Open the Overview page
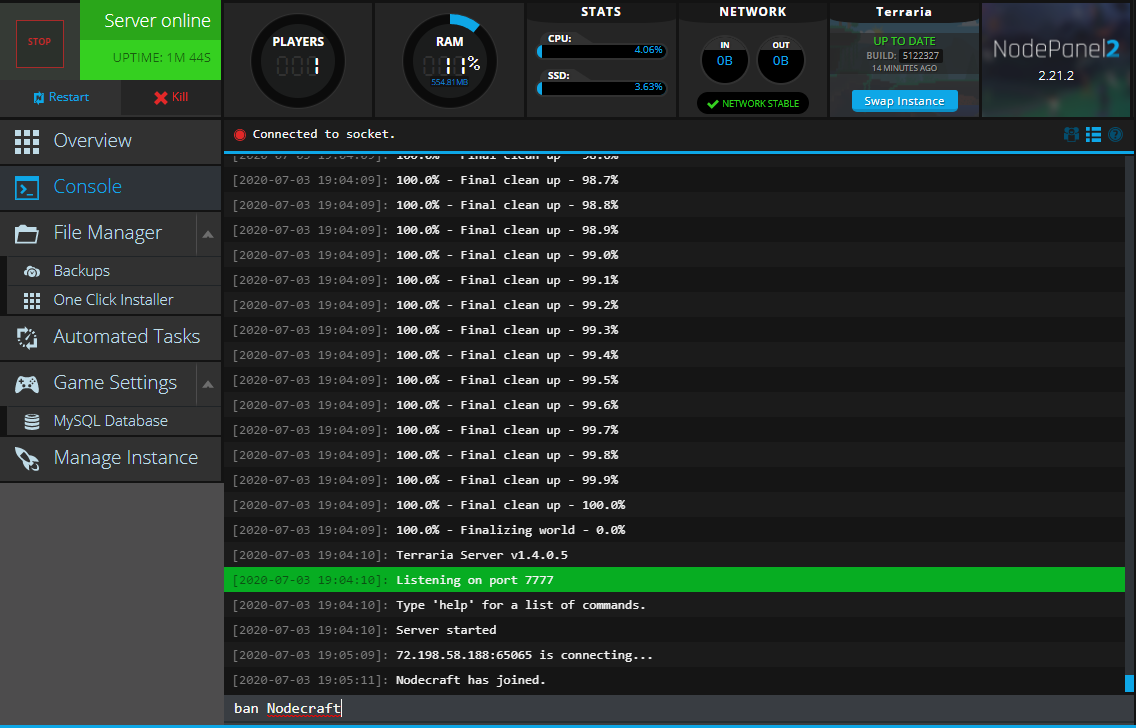 pyautogui.click(x=92, y=141)
